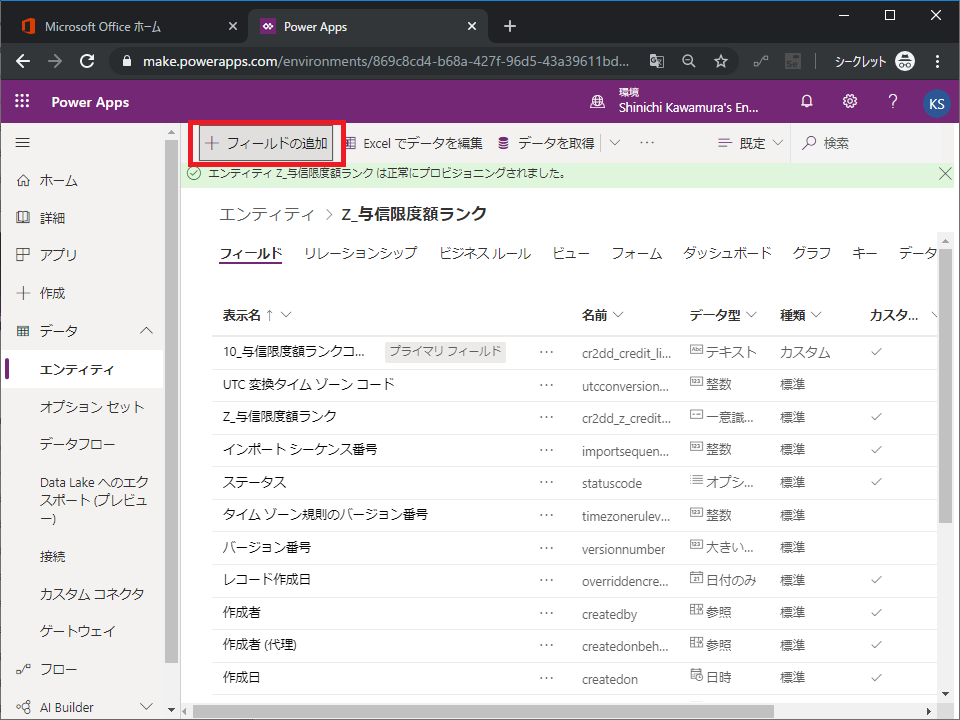Image resolution: width=960 pixels, height=720 pixels.
Task: Switch to the グラフ tab
Action: (812, 253)
